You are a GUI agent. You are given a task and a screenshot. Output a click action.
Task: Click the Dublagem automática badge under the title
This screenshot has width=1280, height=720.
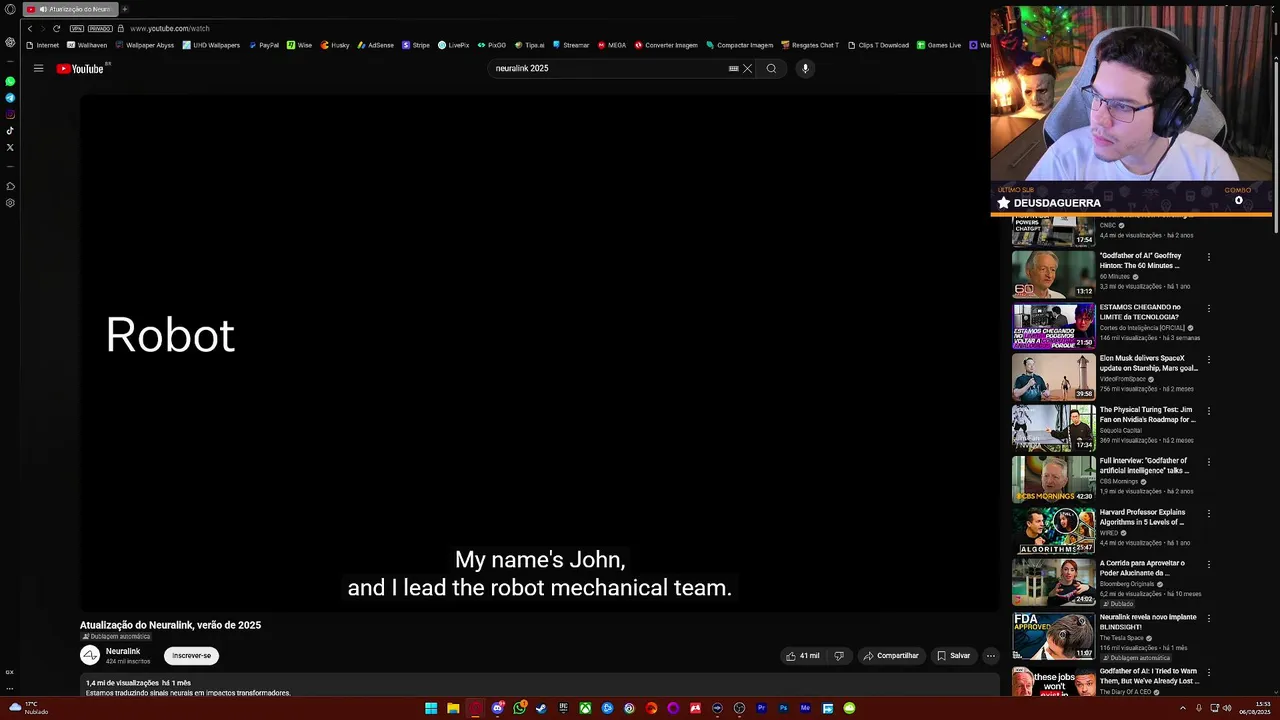tap(116, 636)
